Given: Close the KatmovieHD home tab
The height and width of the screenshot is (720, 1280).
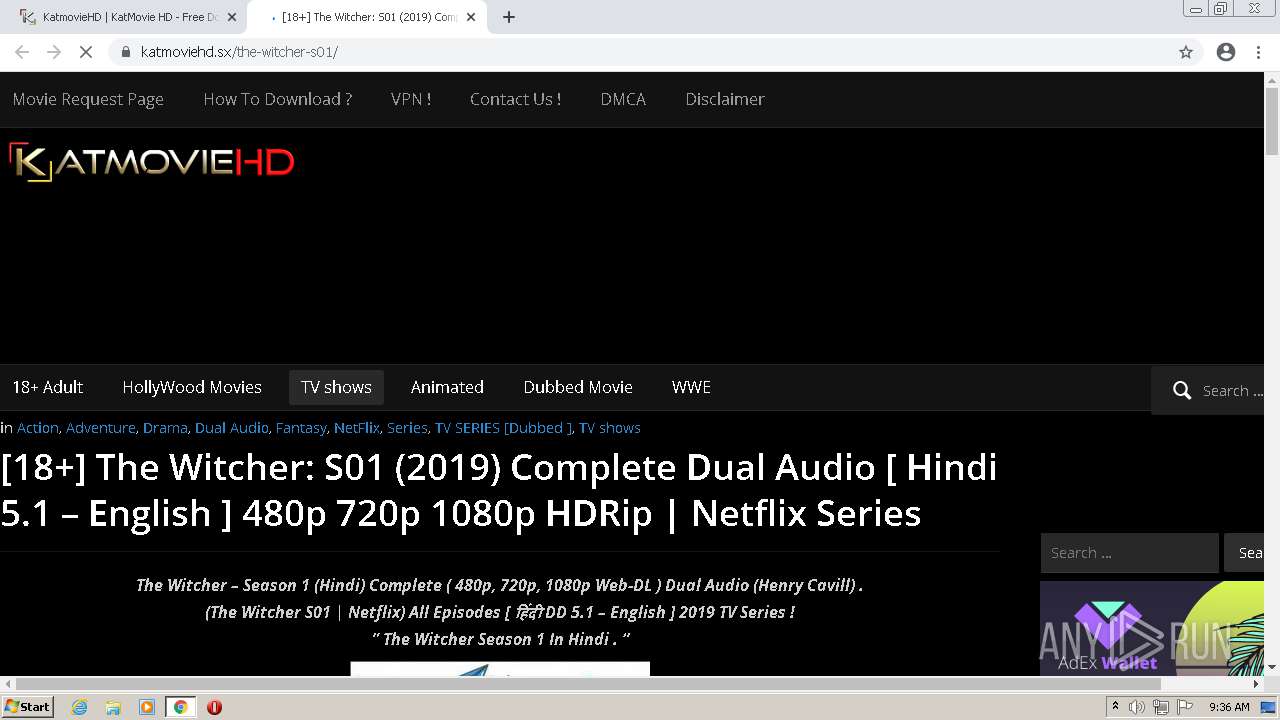Looking at the screenshot, I should click(232, 17).
